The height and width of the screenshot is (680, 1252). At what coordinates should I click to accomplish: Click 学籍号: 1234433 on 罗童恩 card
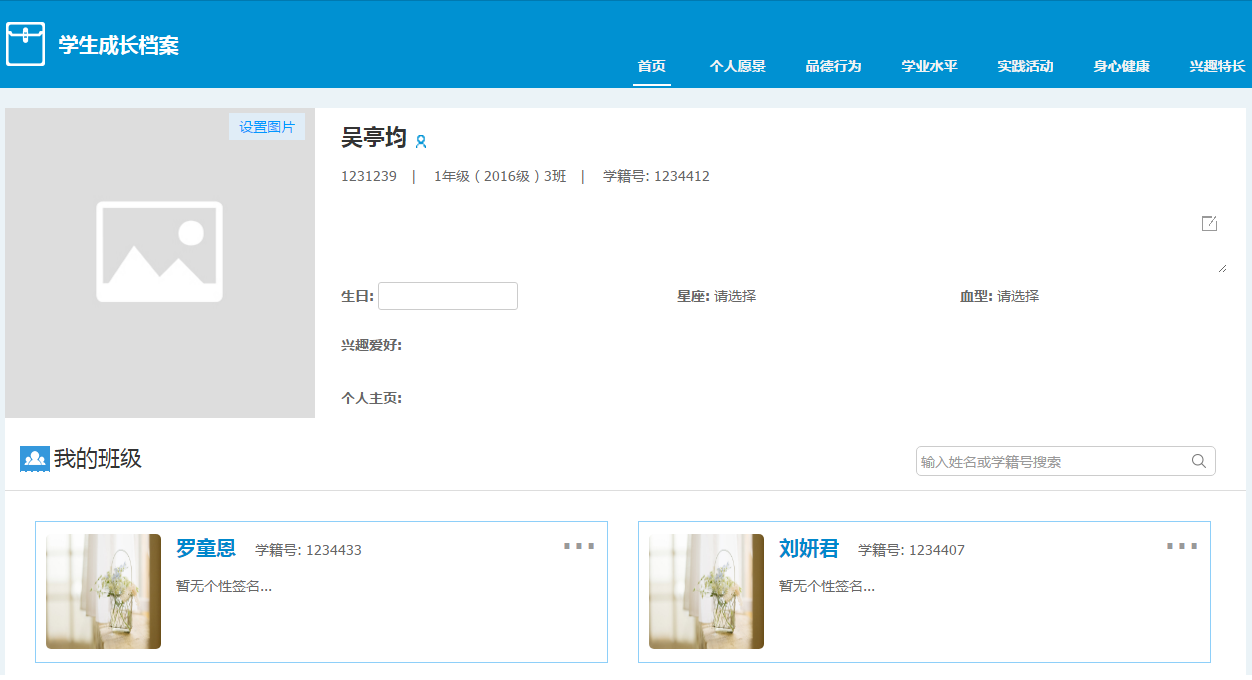click(x=309, y=550)
